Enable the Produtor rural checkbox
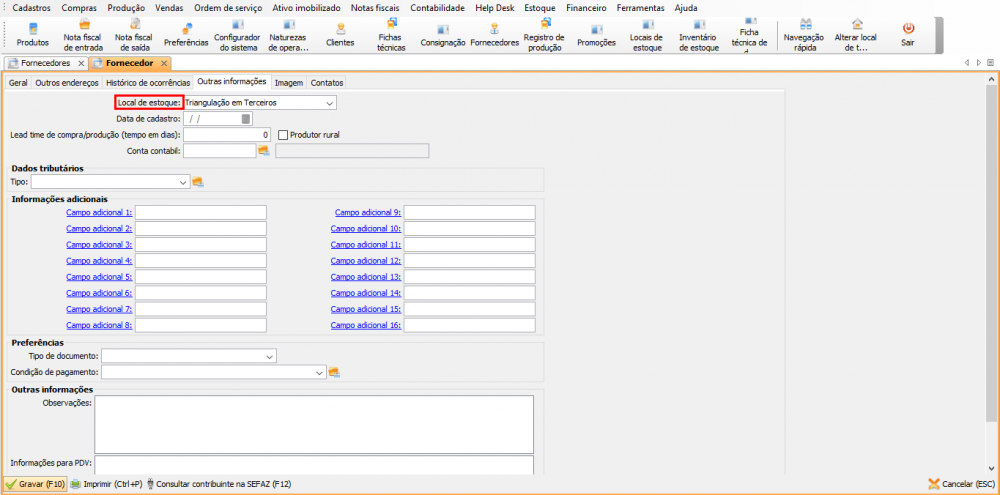 tap(284, 134)
